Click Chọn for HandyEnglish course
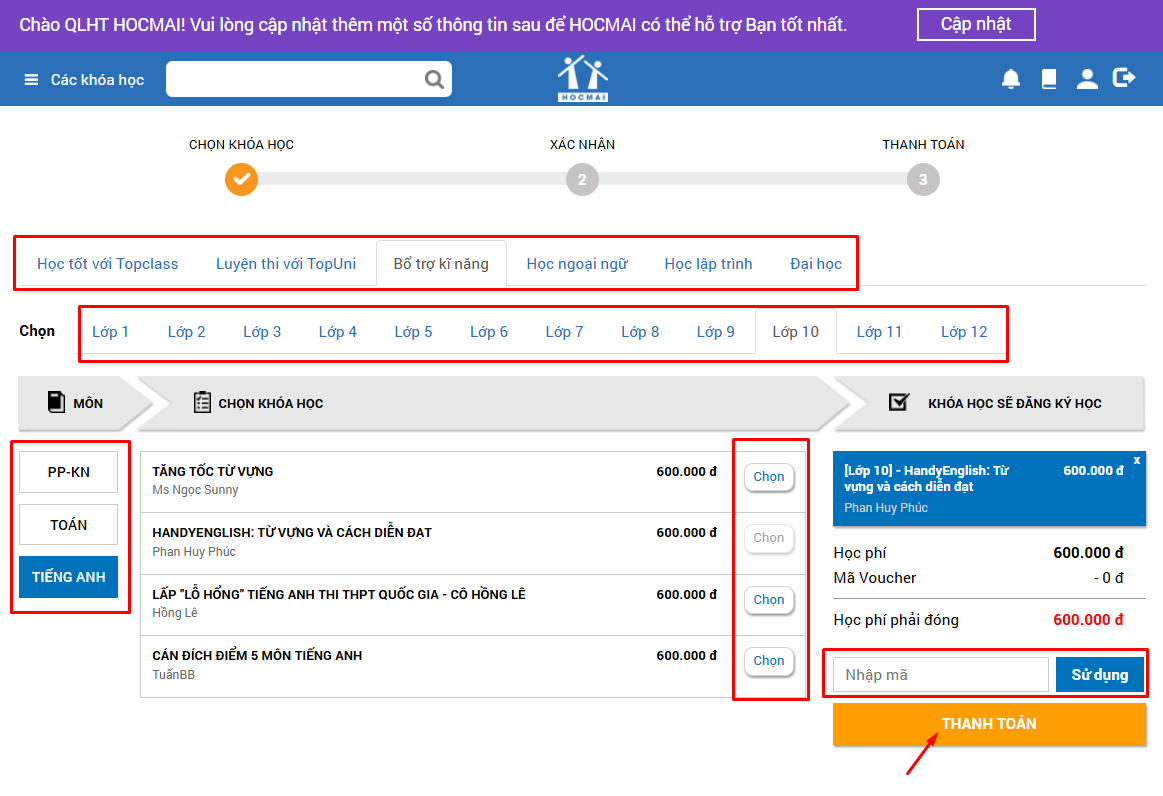Screen dimensions: 1163x796 click(768, 538)
